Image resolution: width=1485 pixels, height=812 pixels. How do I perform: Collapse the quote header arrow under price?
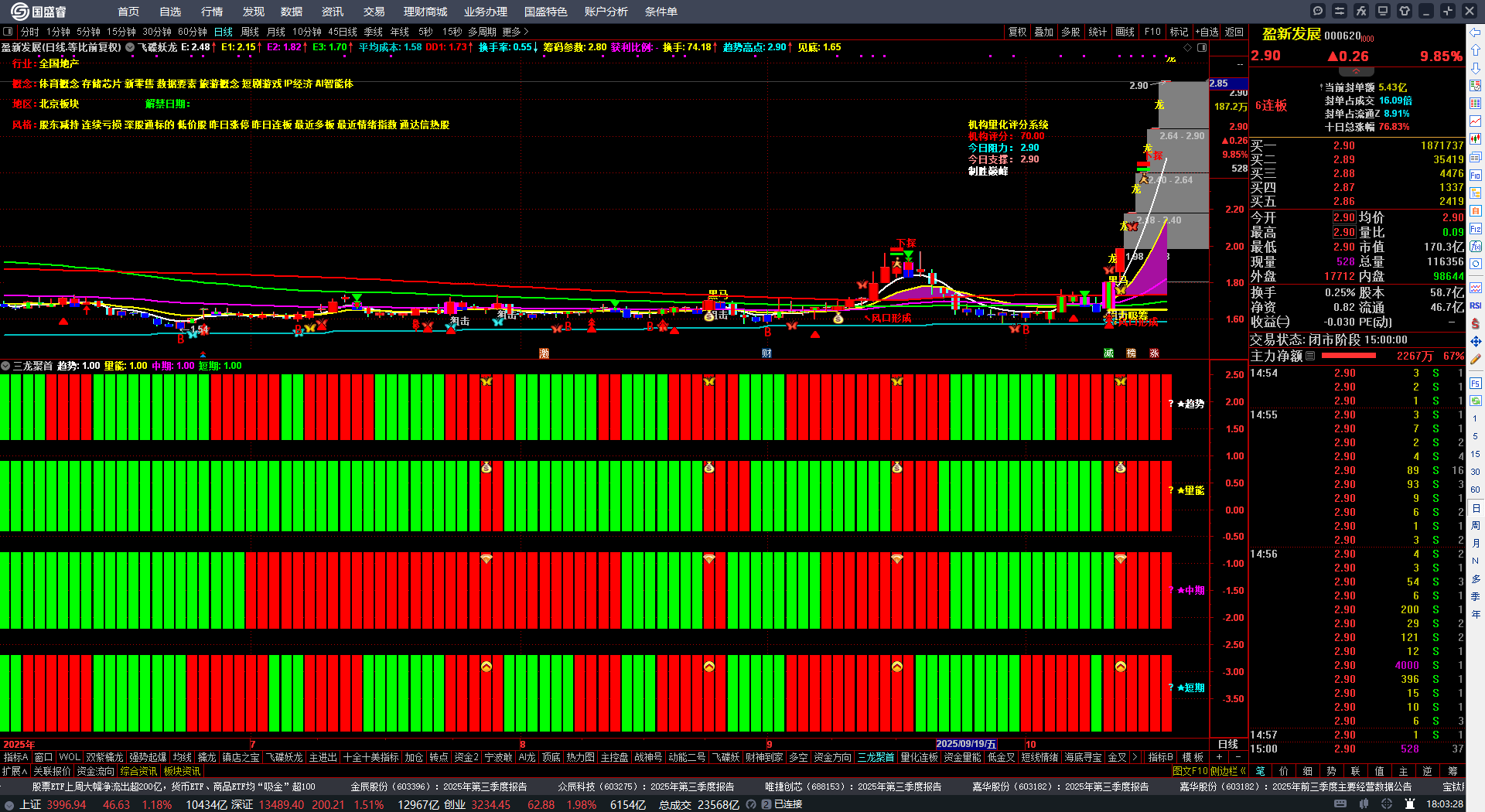(x=1356, y=71)
